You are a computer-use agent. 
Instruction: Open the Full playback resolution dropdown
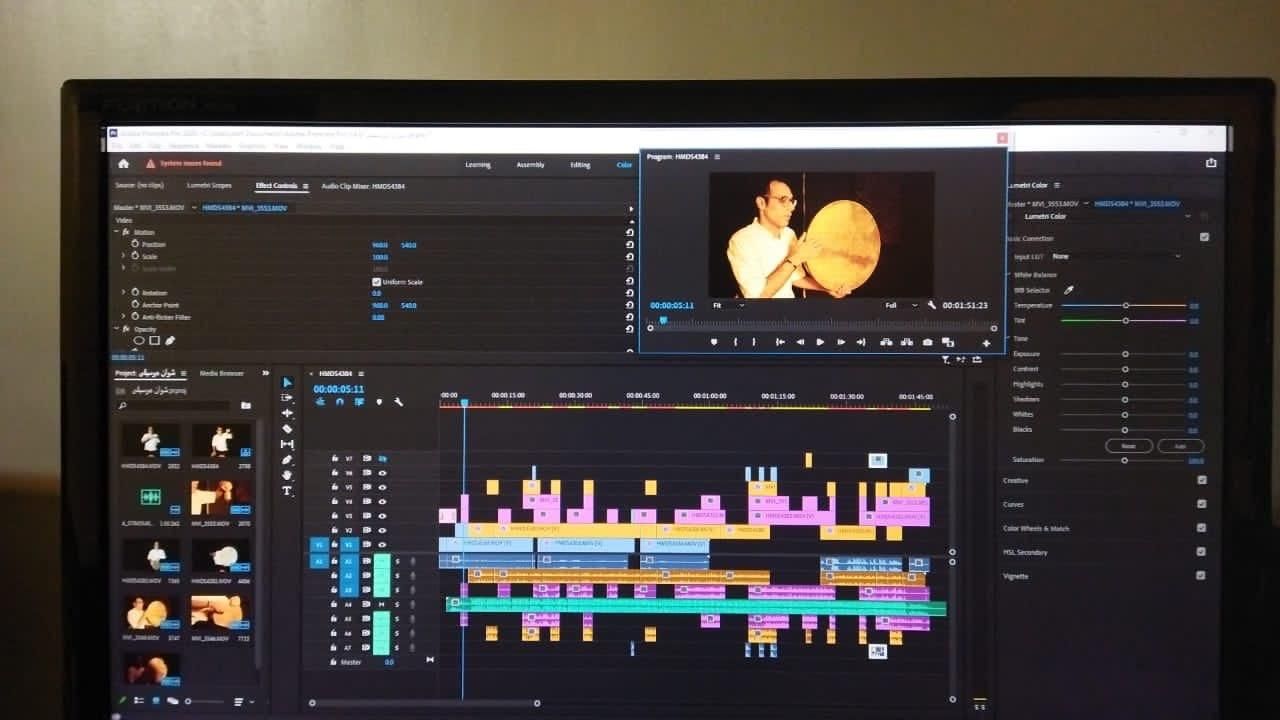click(x=901, y=305)
